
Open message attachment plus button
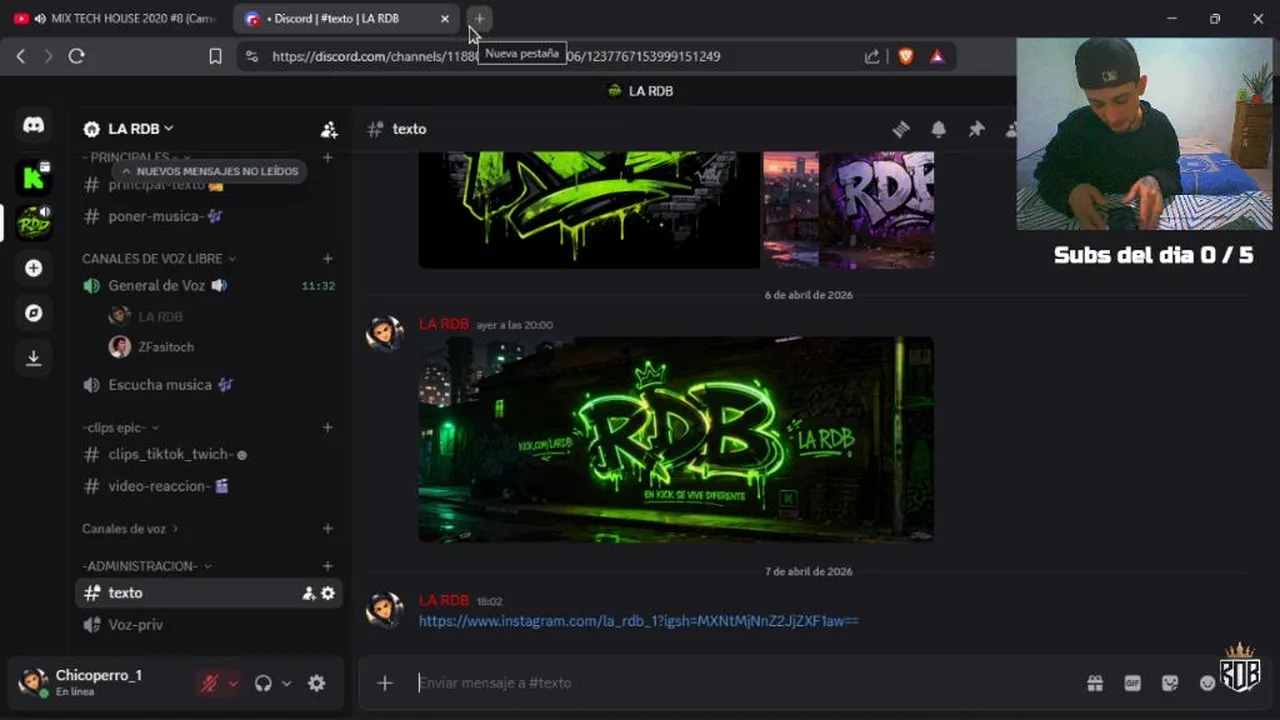[x=385, y=683]
